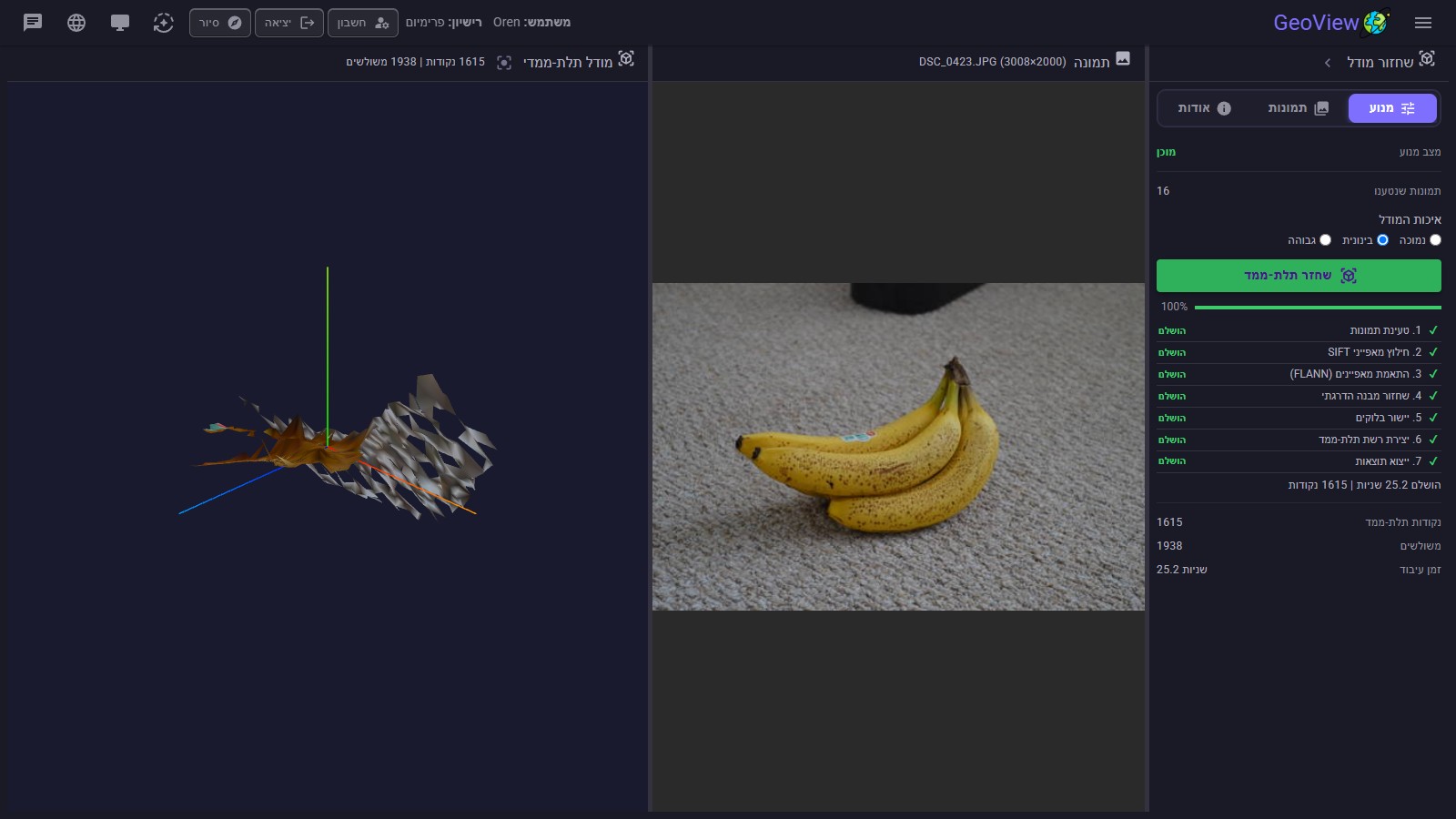This screenshot has width=1456, height=819.
Task: Click the יציאה logout button
Action: coord(288,23)
